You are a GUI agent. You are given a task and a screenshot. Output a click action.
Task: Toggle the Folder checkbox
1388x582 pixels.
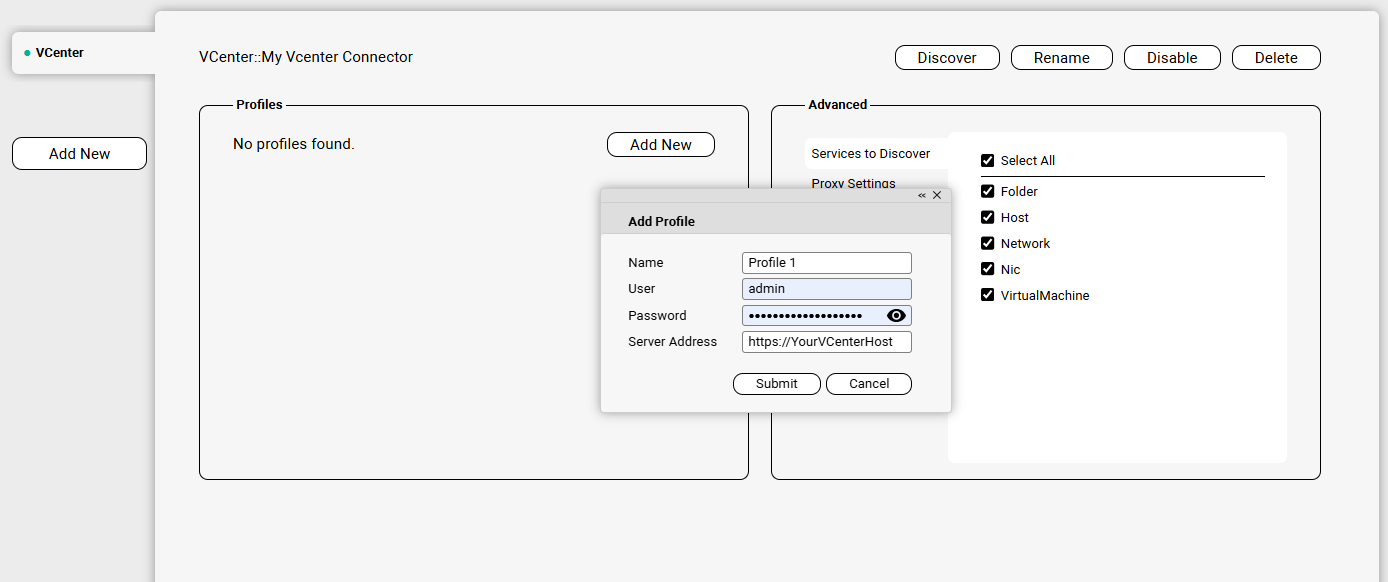pyautogui.click(x=988, y=192)
